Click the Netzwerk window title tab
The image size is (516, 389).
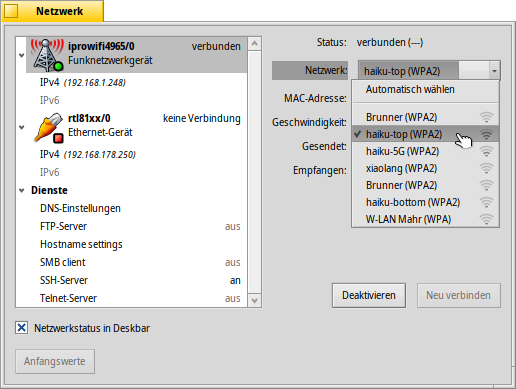(x=53, y=11)
